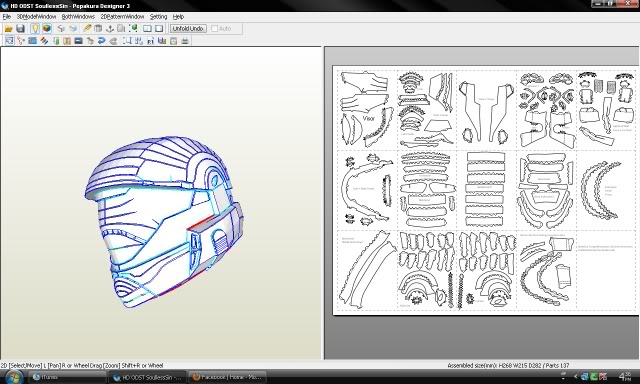
Task: Open the File menu
Action: coord(7,17)
